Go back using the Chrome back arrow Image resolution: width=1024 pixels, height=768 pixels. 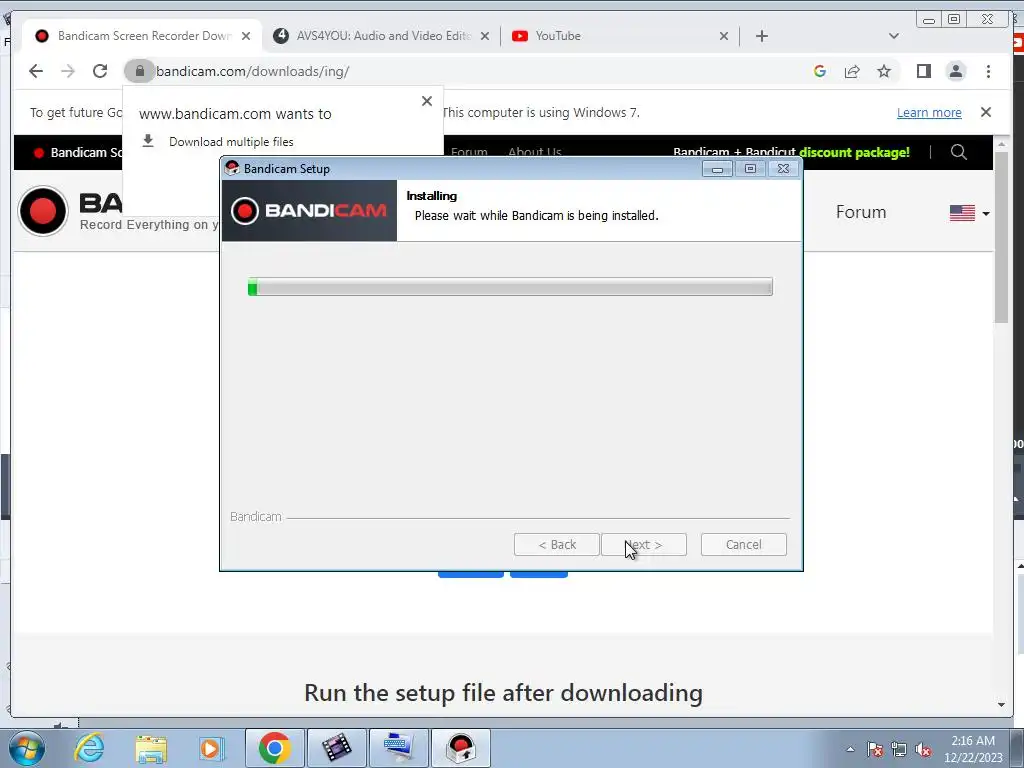click(x=36, y=71)
